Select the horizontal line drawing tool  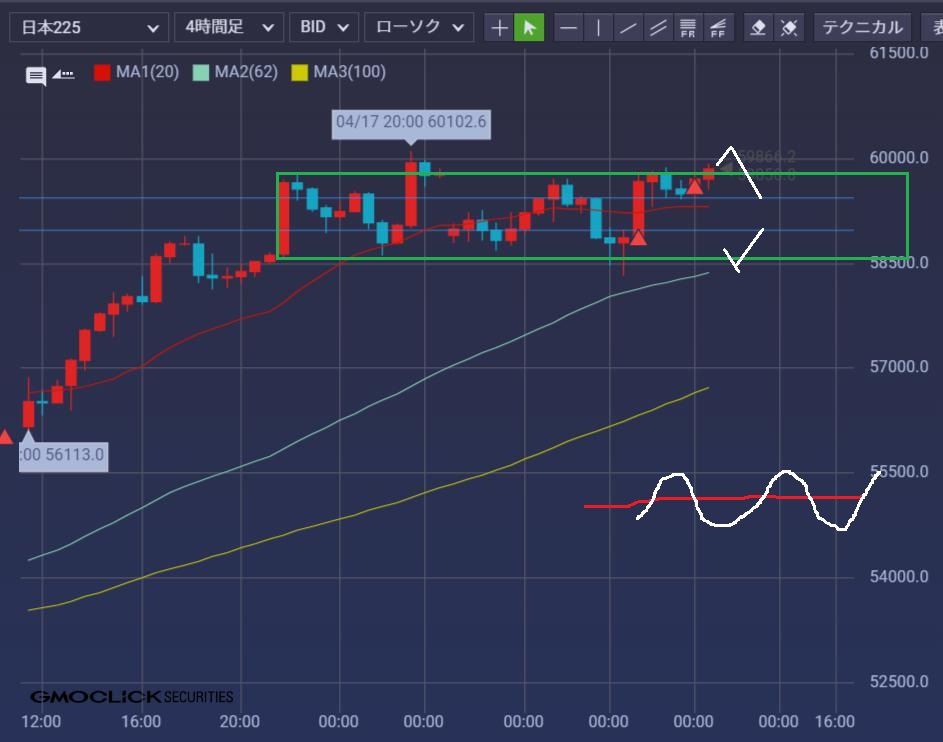click(x=568, y=27)
